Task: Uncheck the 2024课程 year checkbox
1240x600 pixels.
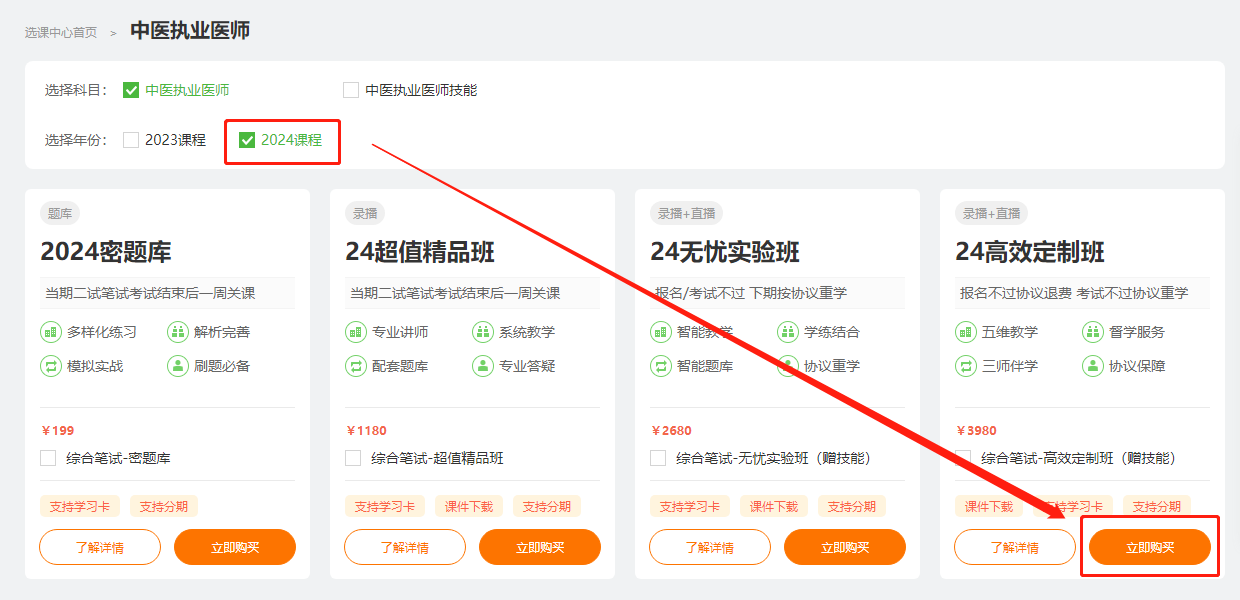Action: click(x=247, y=140)
